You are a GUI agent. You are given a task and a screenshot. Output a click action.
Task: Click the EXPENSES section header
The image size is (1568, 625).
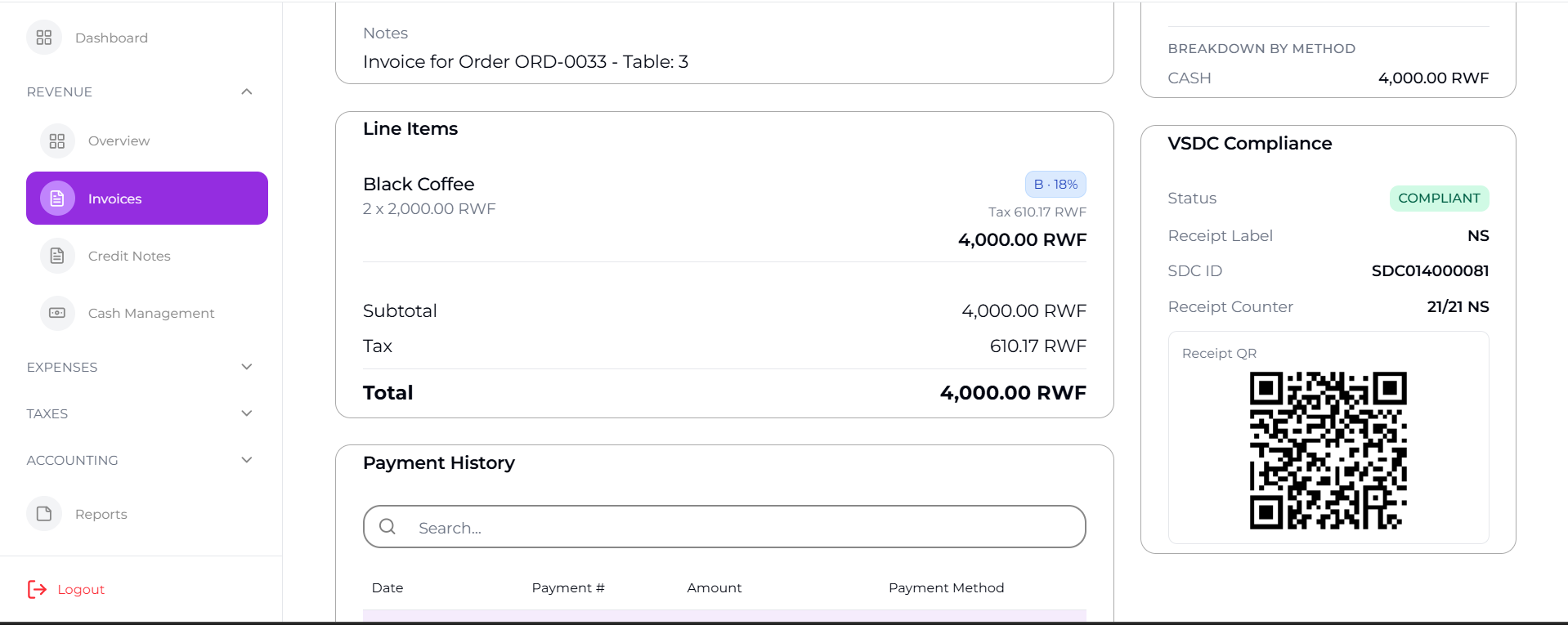coord(62,367)
